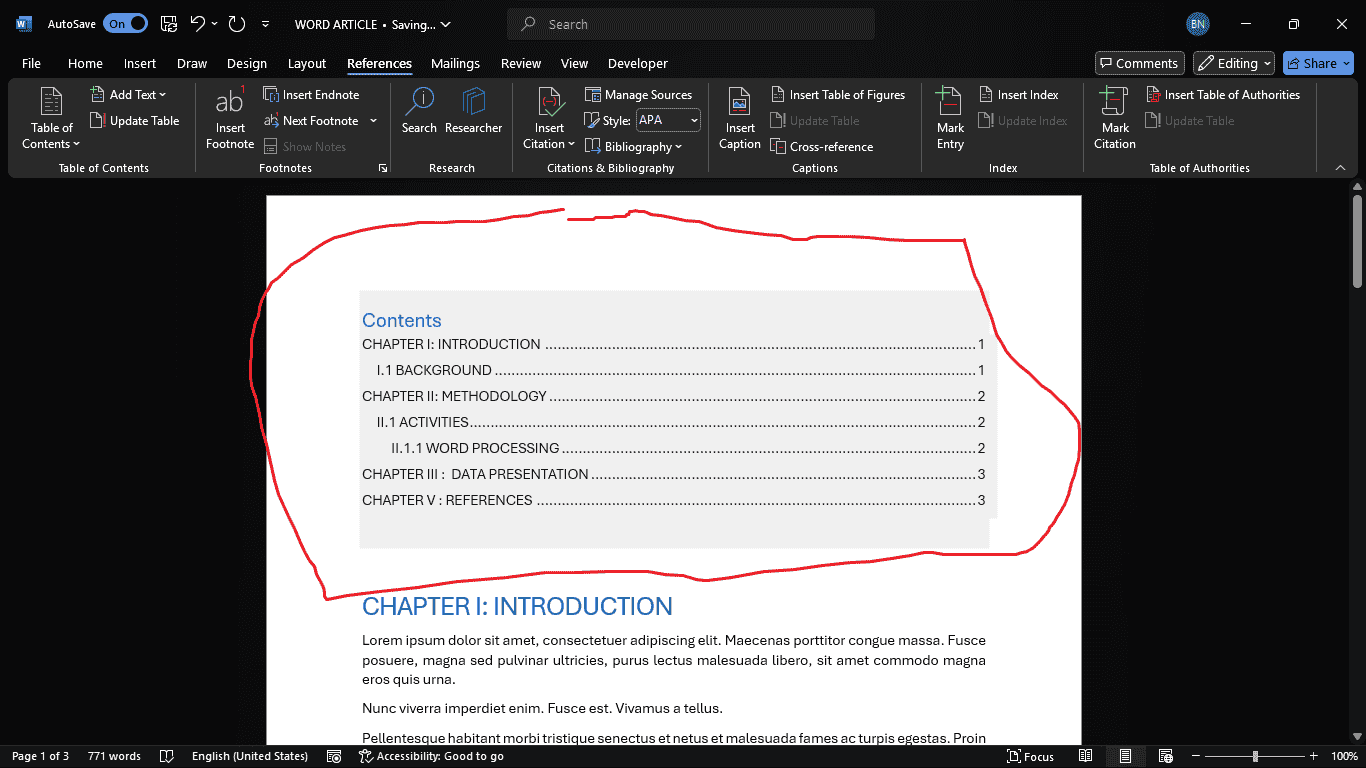
Task: Click the Insert Footnote icon
Action: pyautogui.click(x=230, y=103)
